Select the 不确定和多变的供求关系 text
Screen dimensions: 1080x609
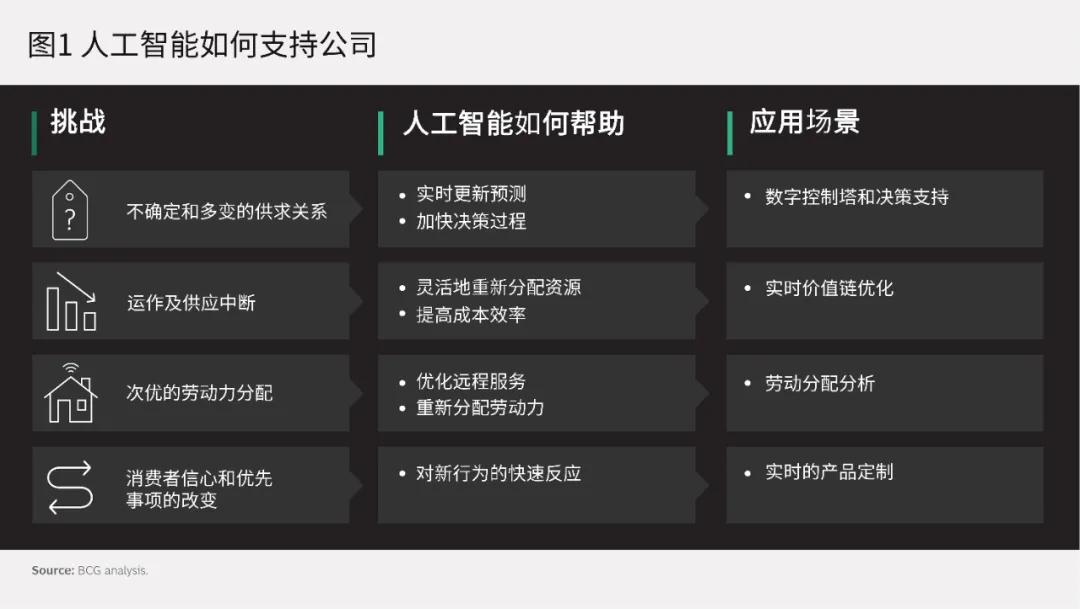[226, 212]
